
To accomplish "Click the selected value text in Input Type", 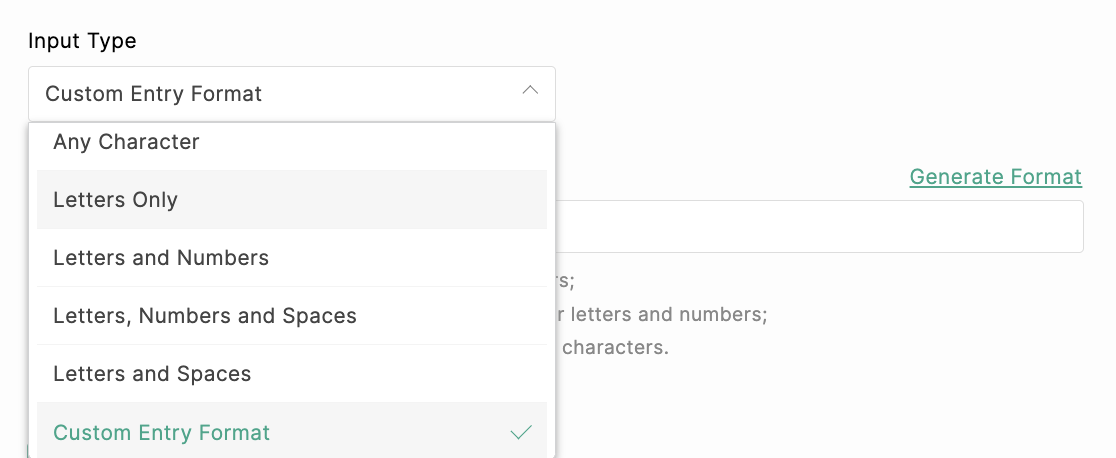I will (x=154, y=94).
